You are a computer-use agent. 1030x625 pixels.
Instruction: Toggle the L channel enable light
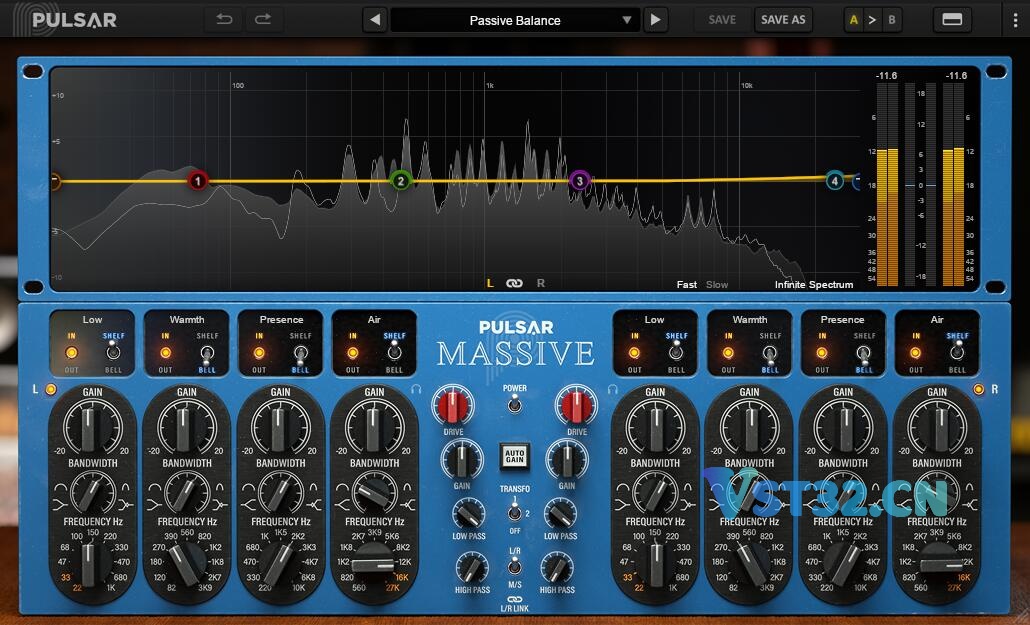tap(51, 389)
